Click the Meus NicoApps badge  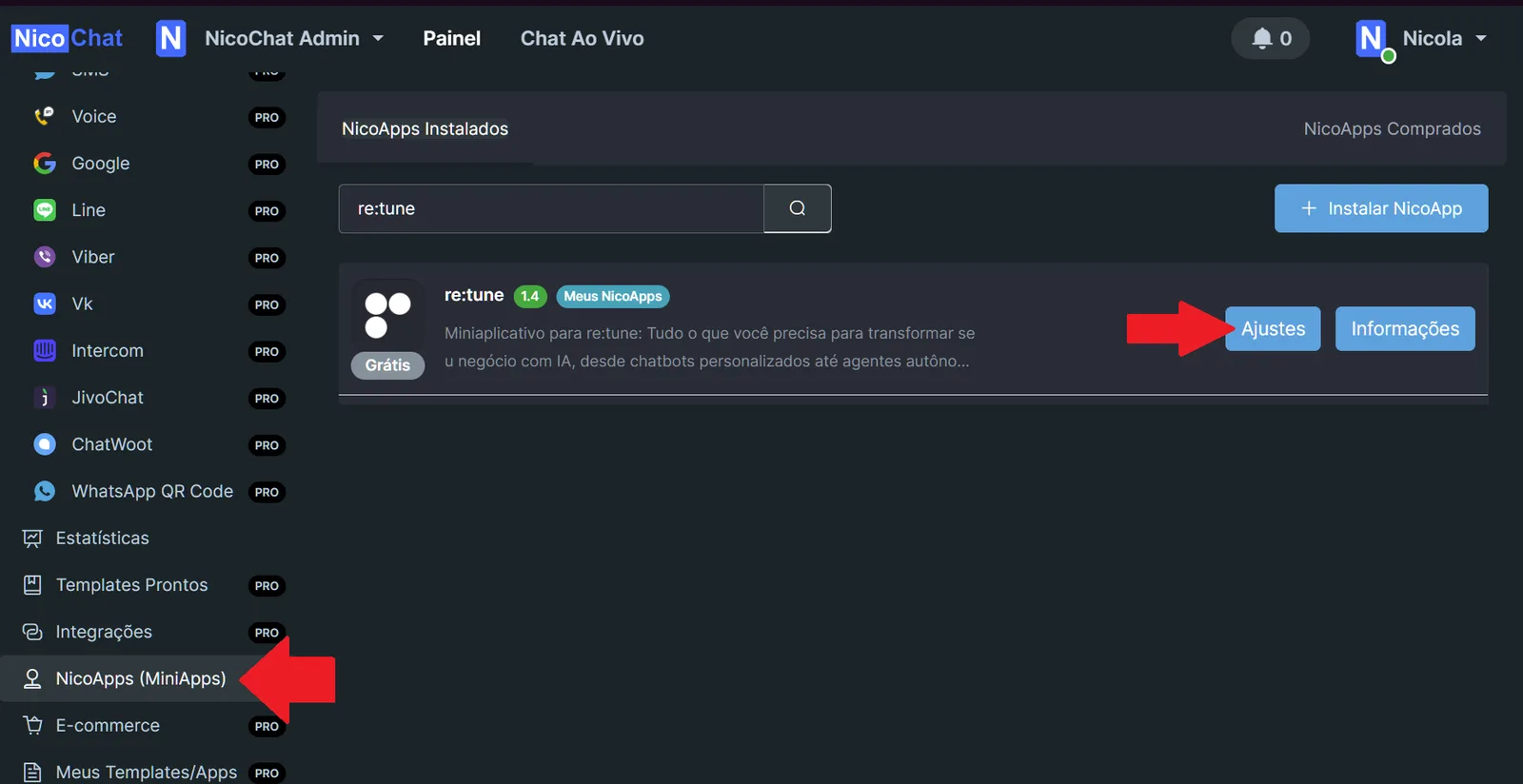click(613, 296)
